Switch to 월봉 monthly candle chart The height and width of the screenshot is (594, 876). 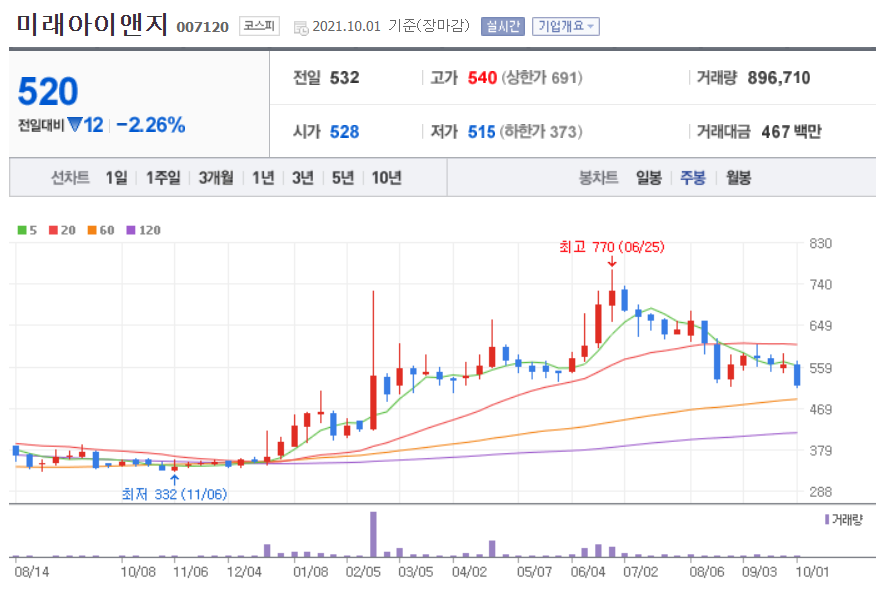738,178
